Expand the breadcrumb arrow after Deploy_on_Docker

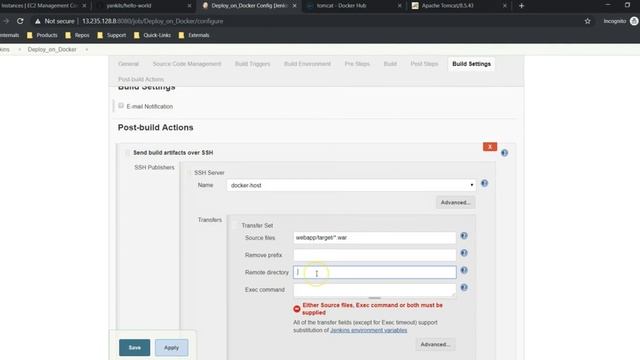pyautogui.click(x=87, y=49)
